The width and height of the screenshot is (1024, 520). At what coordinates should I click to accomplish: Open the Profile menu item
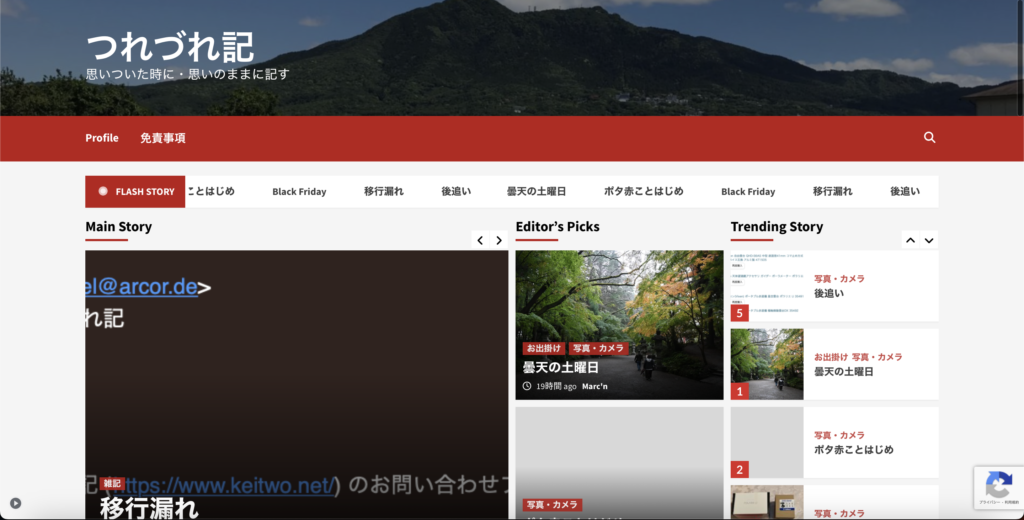point(102,138)
